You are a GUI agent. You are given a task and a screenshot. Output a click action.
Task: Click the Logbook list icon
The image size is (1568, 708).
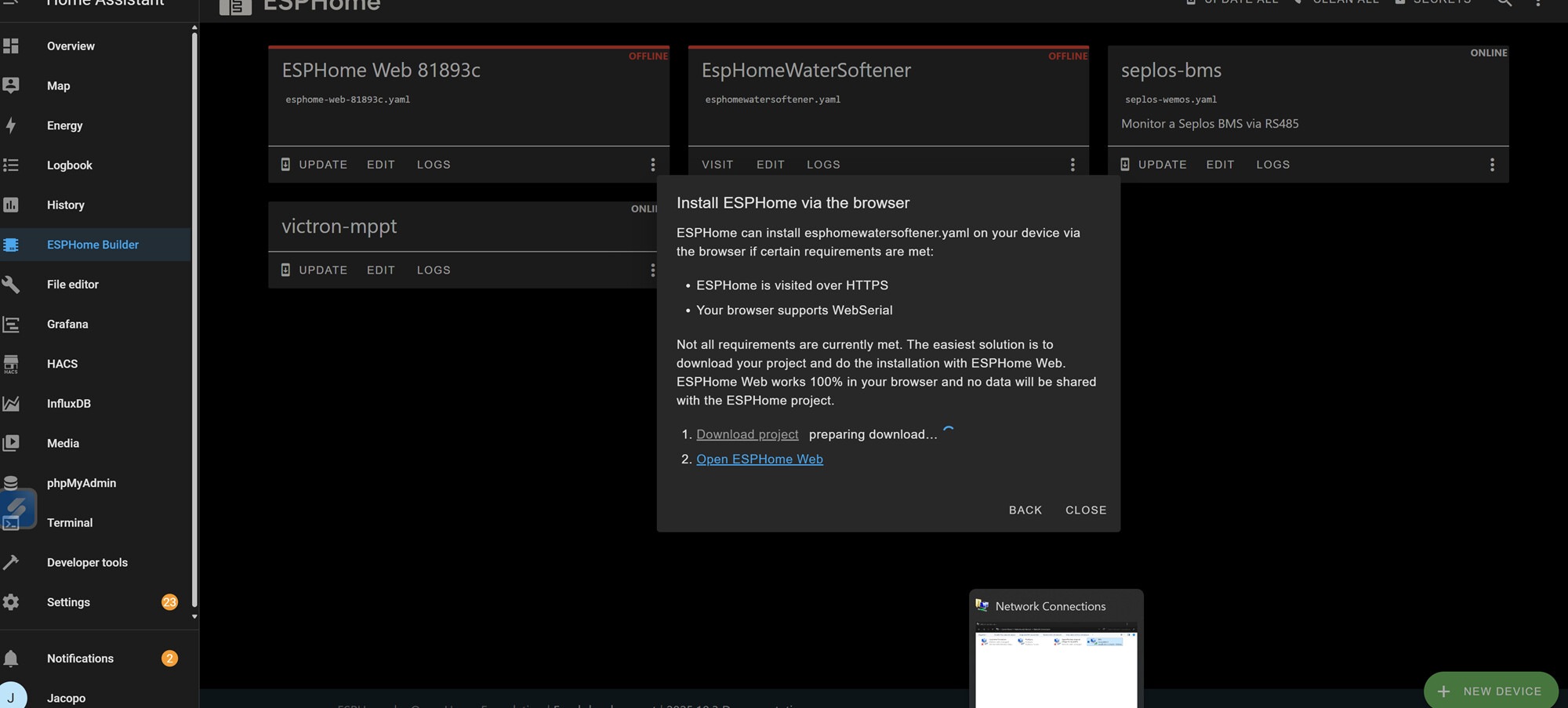tap(11, 165)
